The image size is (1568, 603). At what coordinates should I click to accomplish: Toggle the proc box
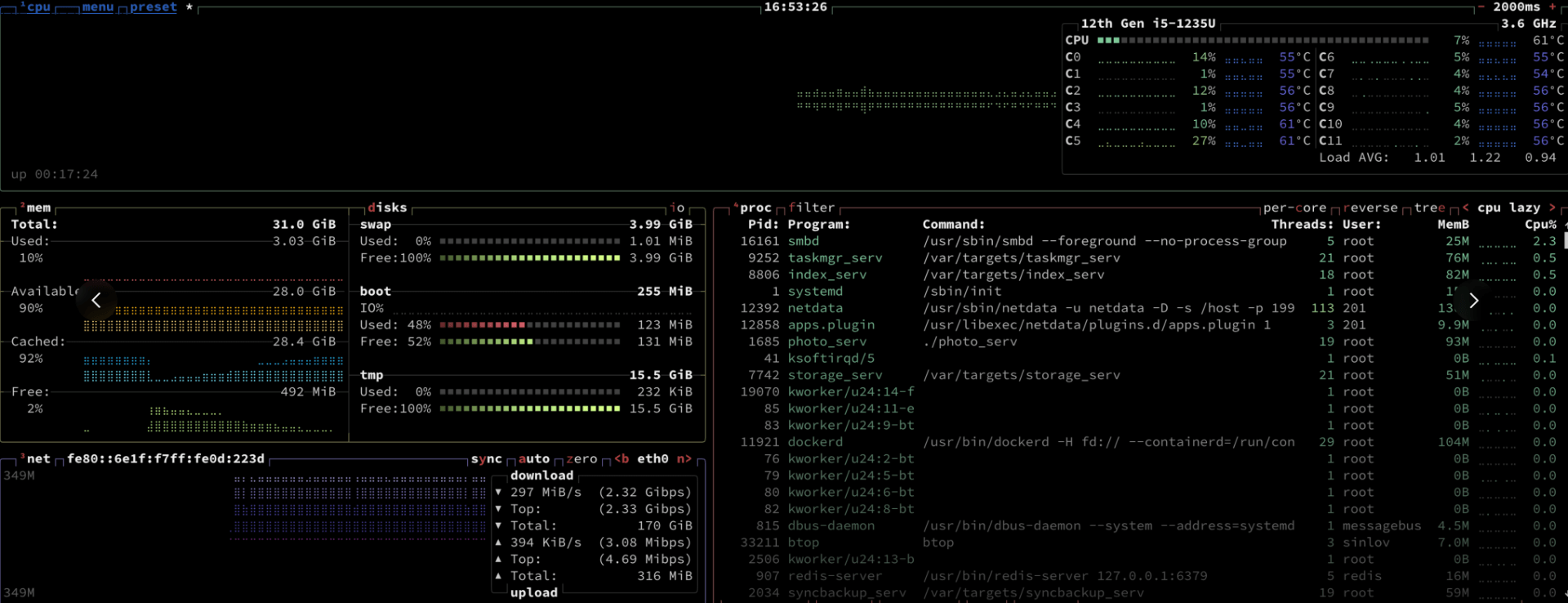click(753, 208)
